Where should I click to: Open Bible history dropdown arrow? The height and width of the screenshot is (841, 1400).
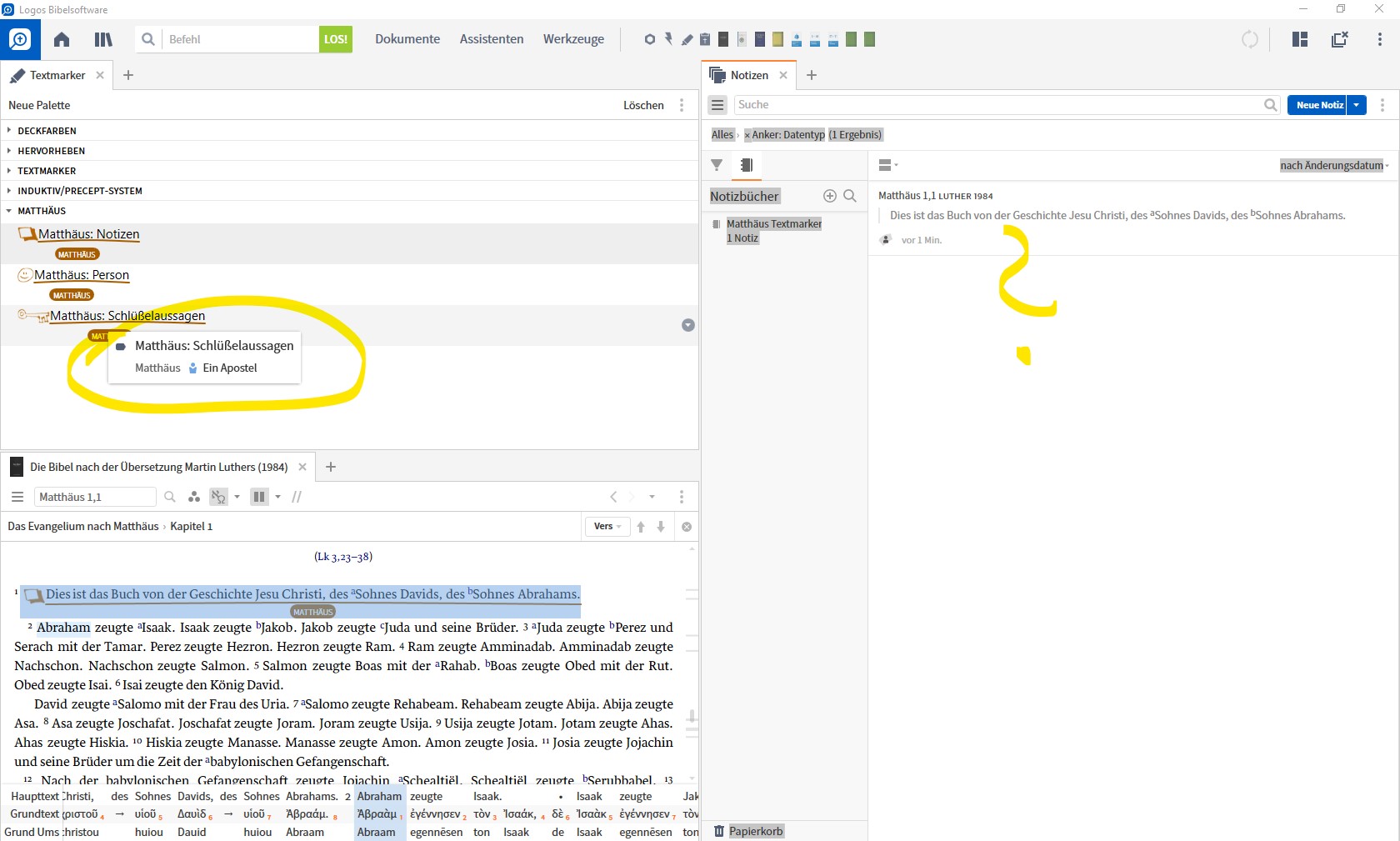point(652,497)
